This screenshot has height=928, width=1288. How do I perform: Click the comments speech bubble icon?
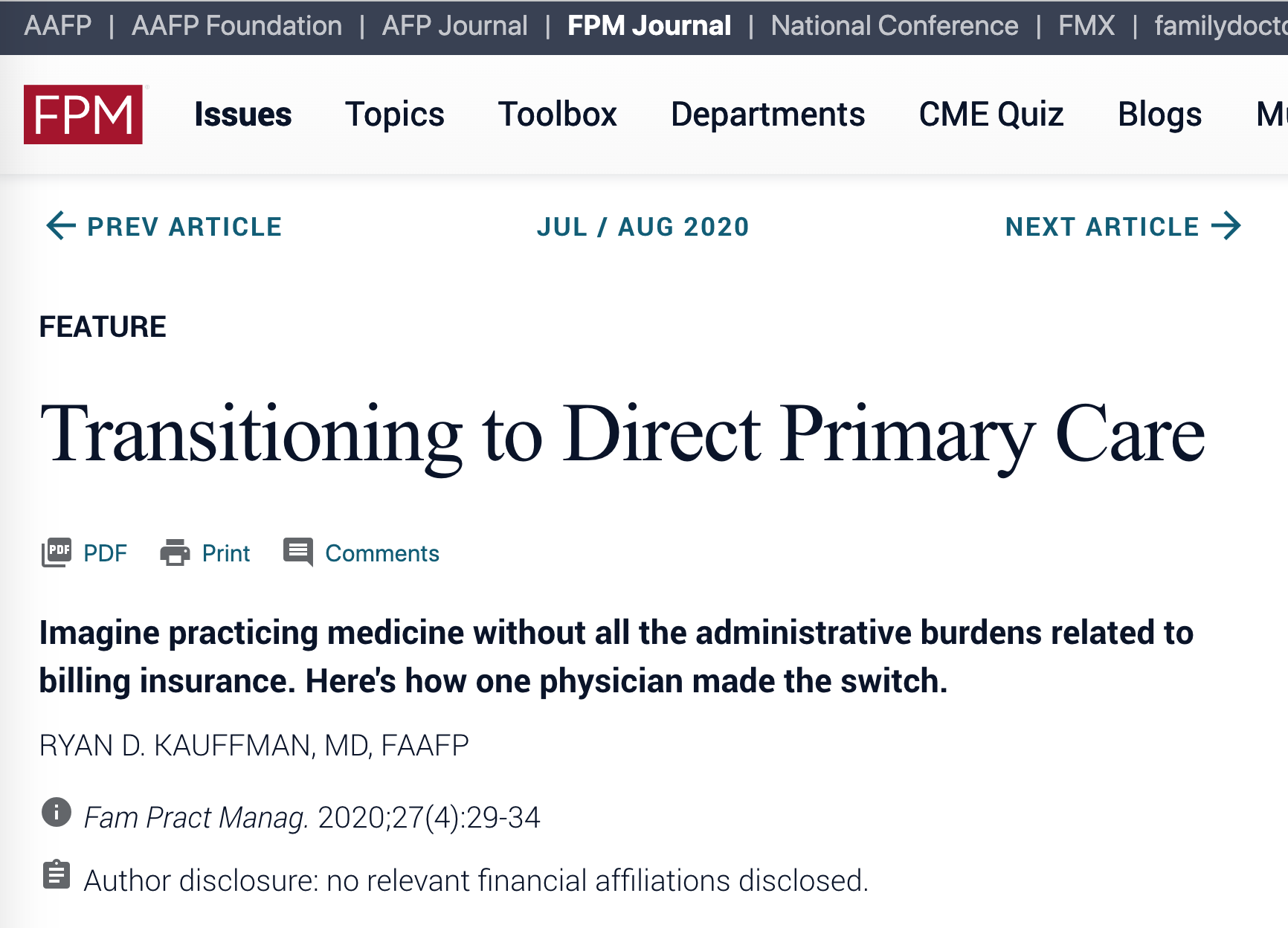point(298,552)
